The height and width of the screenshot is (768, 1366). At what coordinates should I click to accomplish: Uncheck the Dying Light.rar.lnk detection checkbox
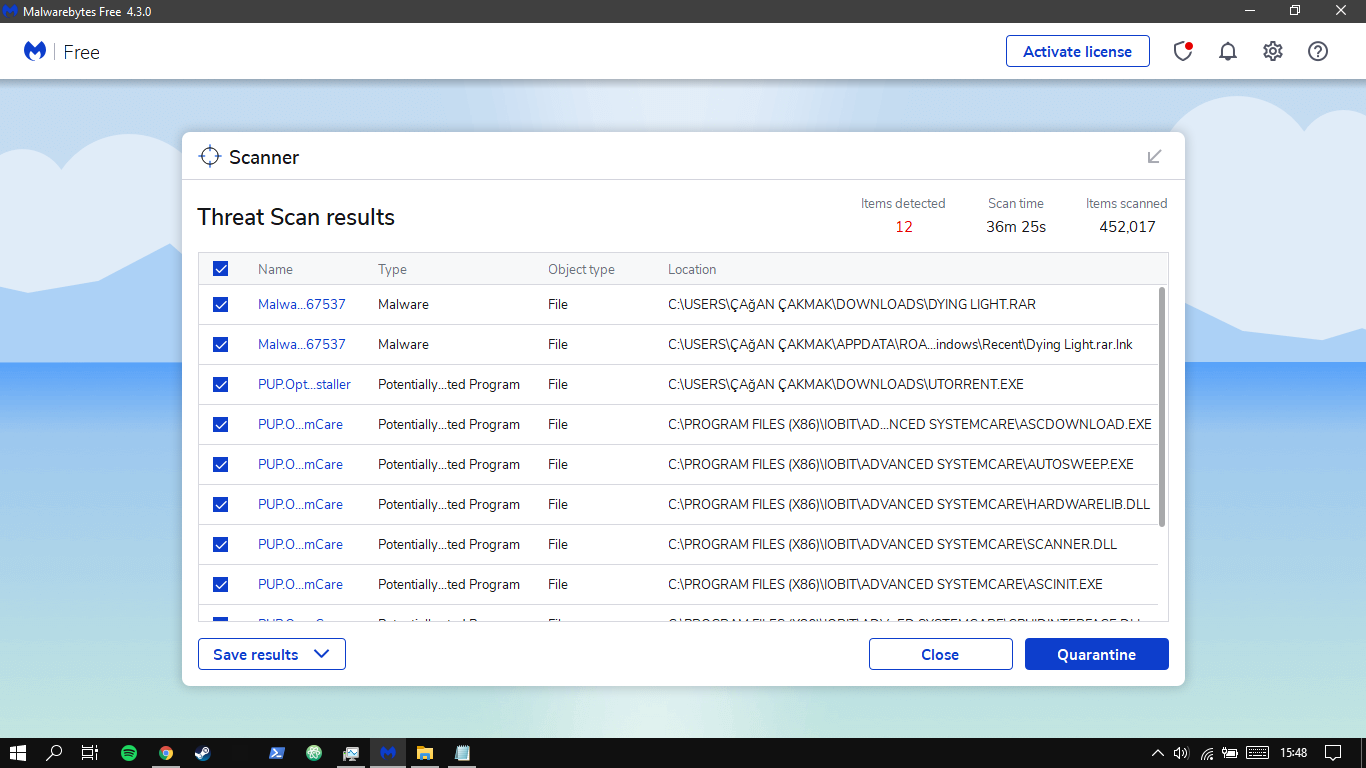(x=221, y=344)
